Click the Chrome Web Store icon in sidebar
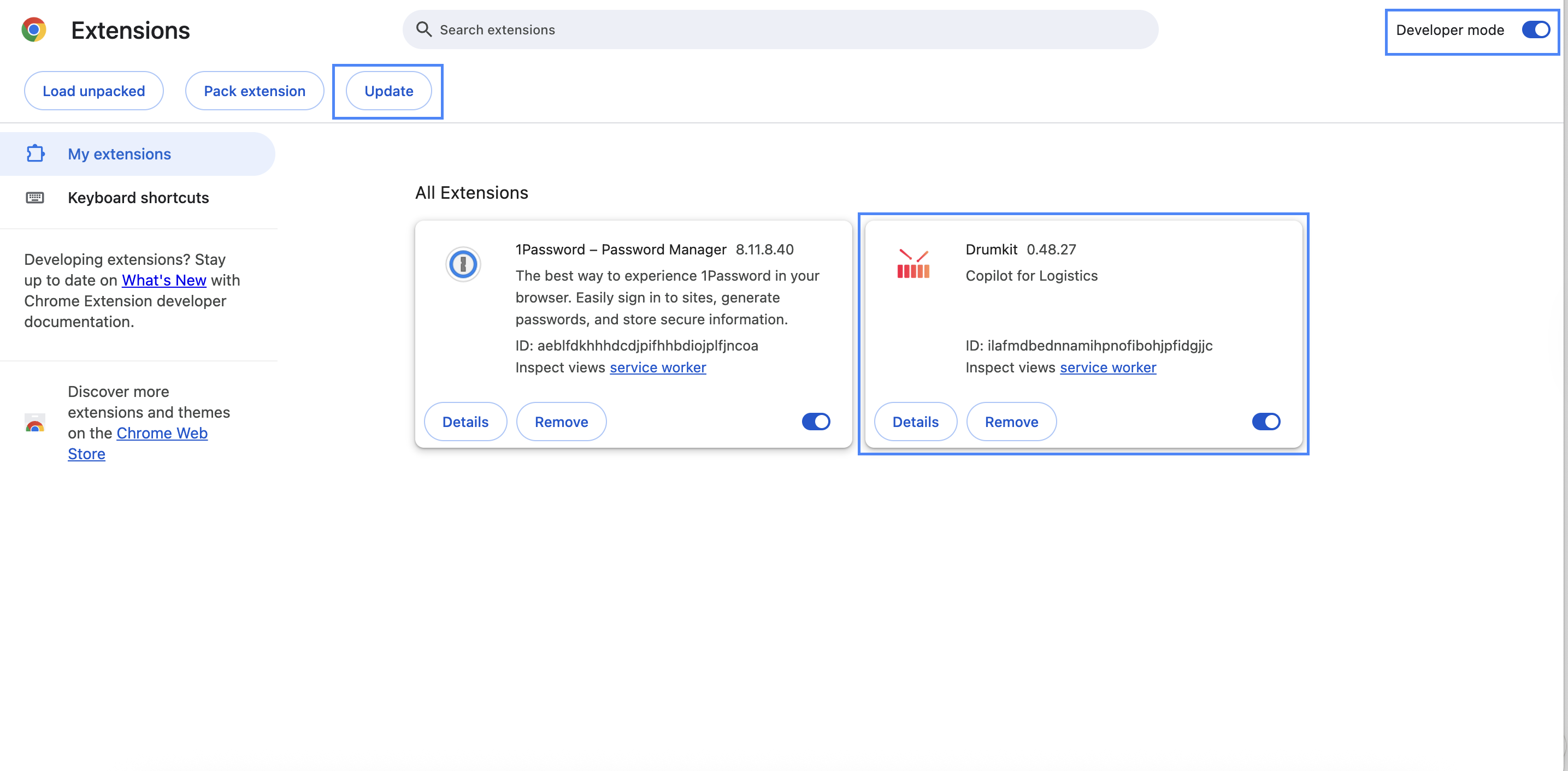The image size is (1568, 771). click(35, 423)
